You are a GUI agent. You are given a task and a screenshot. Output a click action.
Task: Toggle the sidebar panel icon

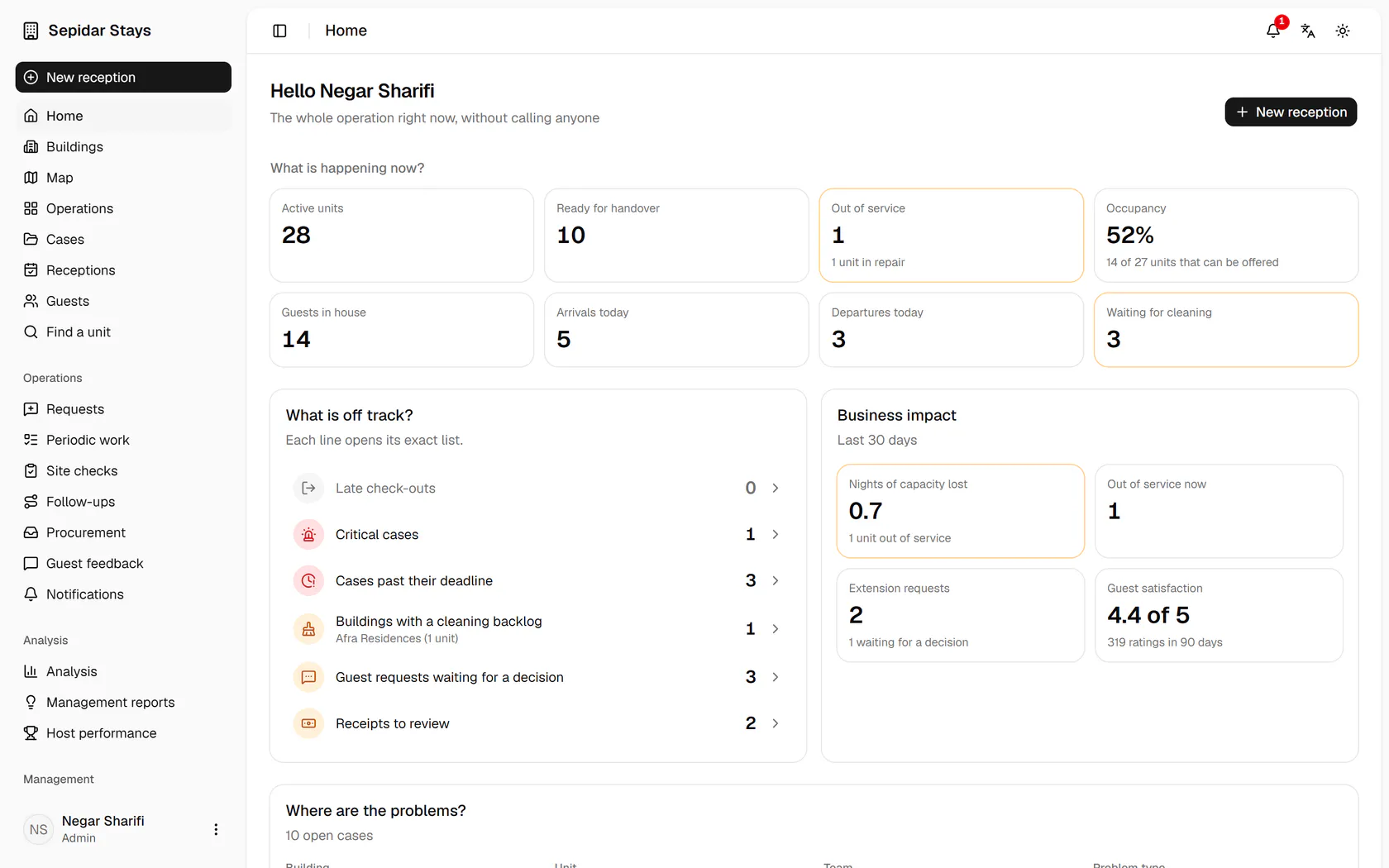(x=279, y=31)
